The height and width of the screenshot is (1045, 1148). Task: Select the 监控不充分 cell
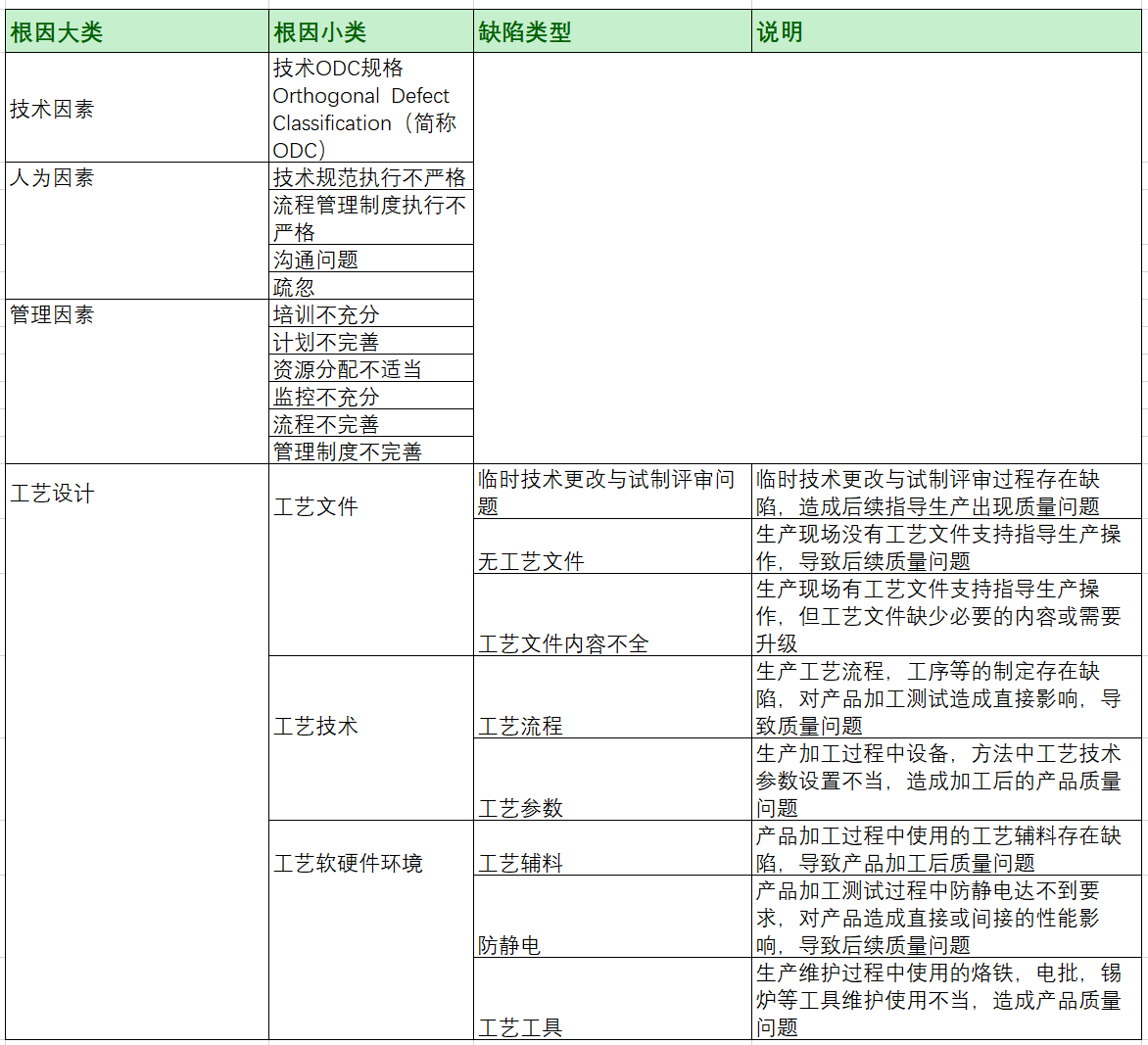coord(371,395)
